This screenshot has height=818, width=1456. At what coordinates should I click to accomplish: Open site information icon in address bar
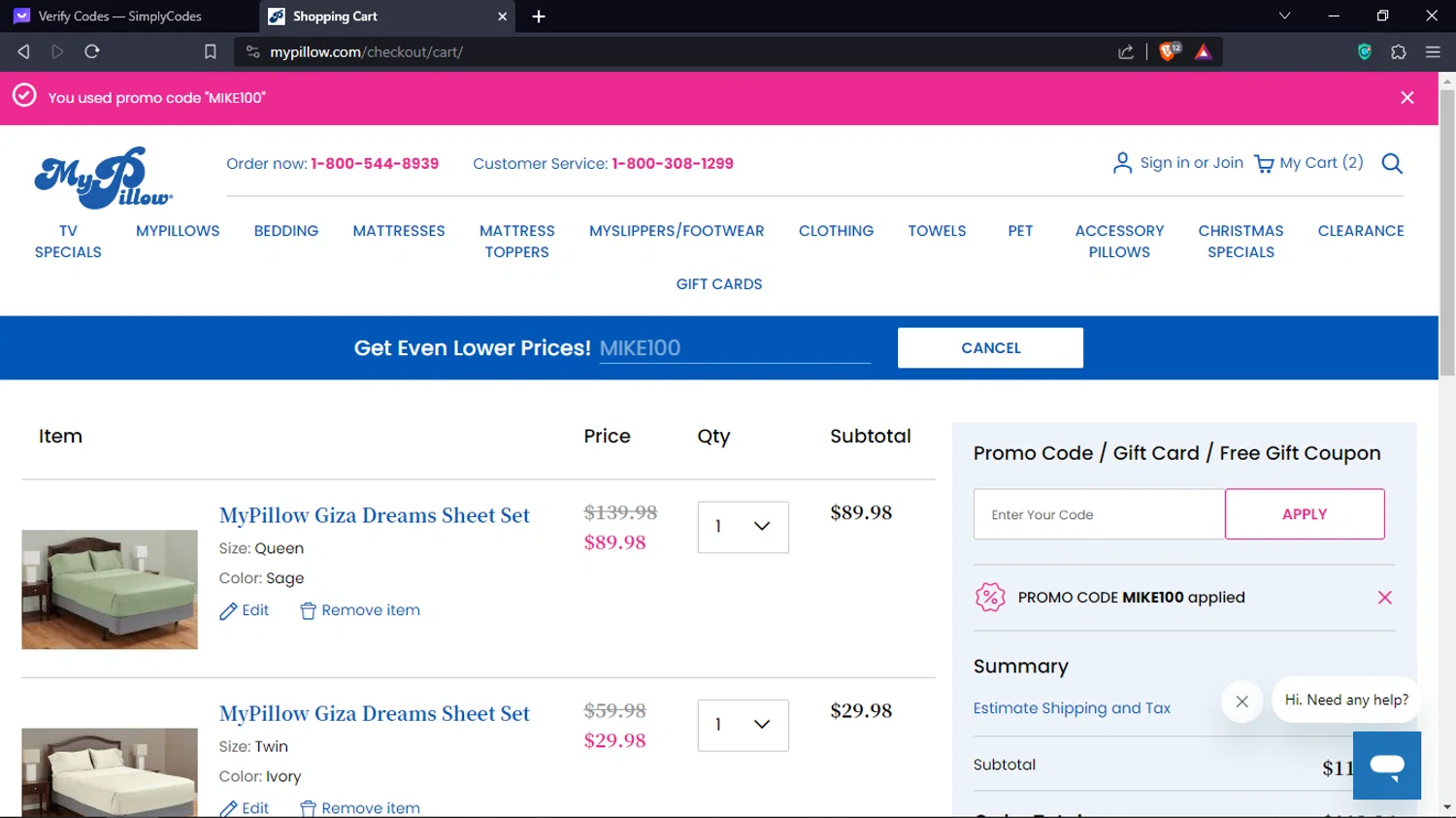pyautogui.click(x=253, y=51)
